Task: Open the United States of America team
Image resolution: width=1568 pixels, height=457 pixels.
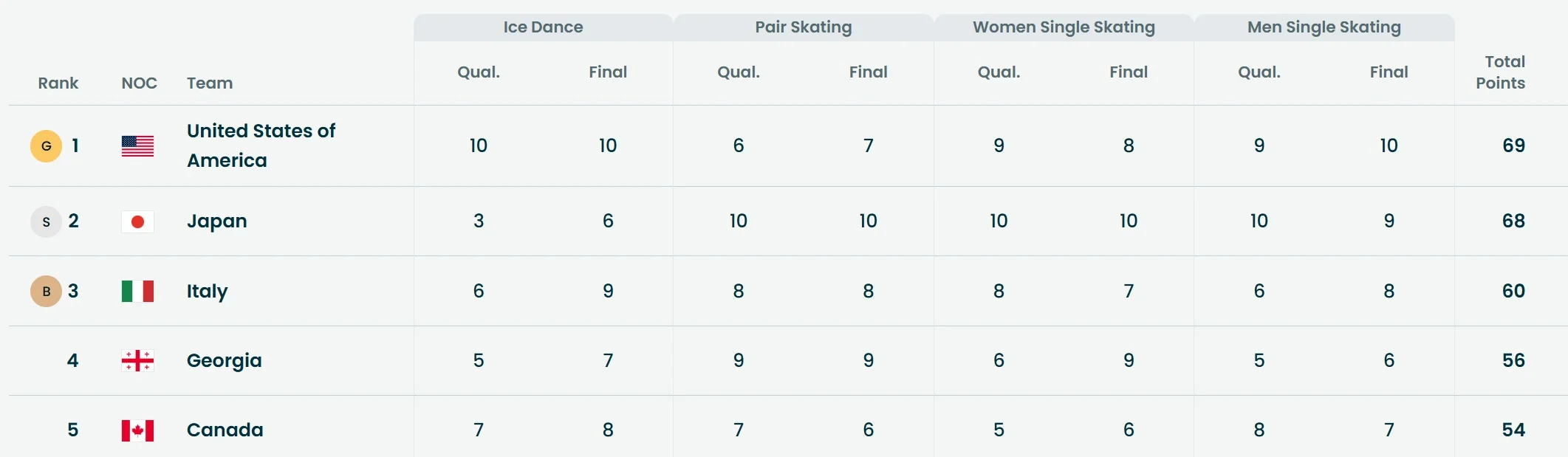Action: tap(261, 145)
